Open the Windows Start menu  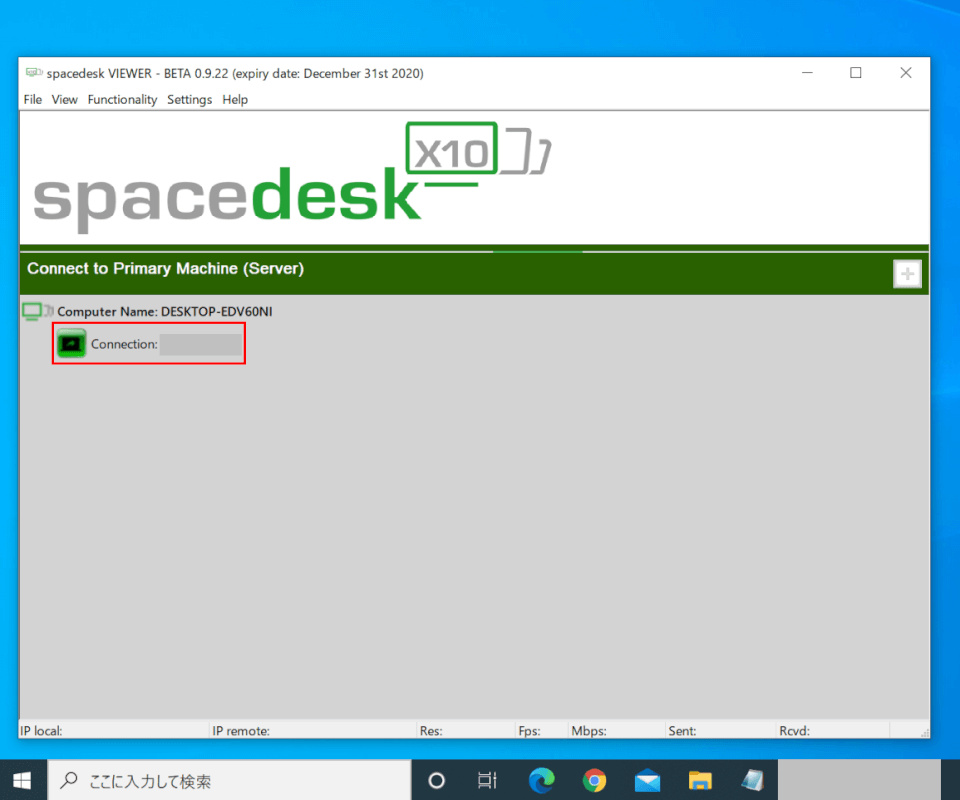point(23,780)
